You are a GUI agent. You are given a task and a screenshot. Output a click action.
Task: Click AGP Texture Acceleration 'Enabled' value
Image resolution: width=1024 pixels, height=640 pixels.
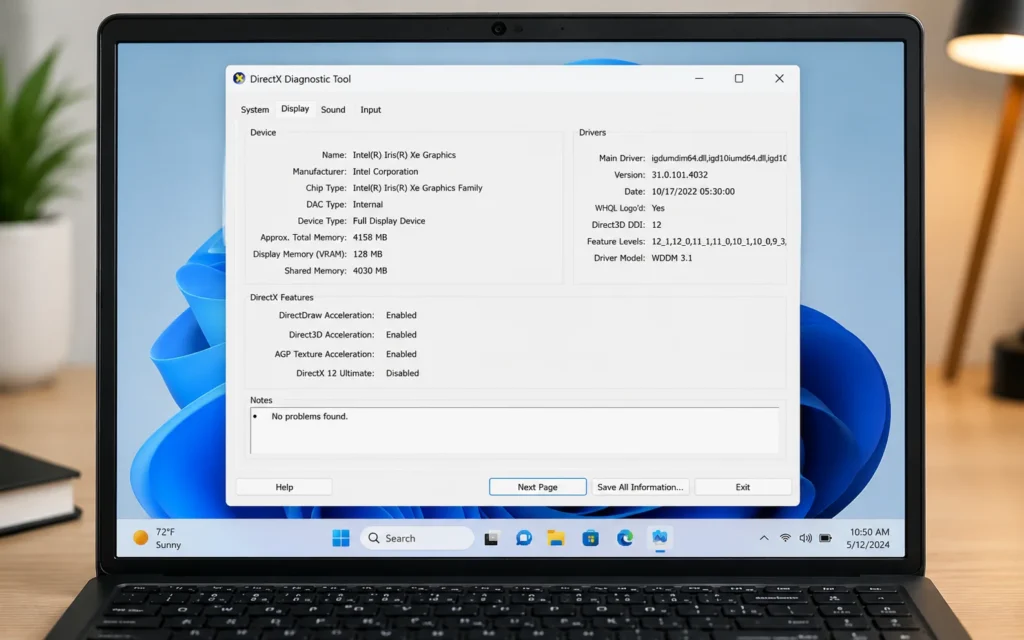coord(401,354)
